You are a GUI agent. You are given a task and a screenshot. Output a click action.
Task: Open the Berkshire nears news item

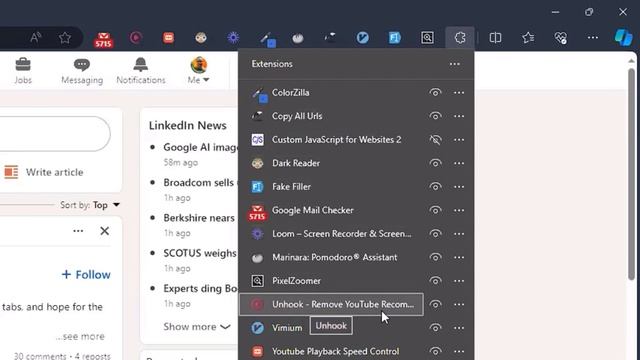pos(199,218)
